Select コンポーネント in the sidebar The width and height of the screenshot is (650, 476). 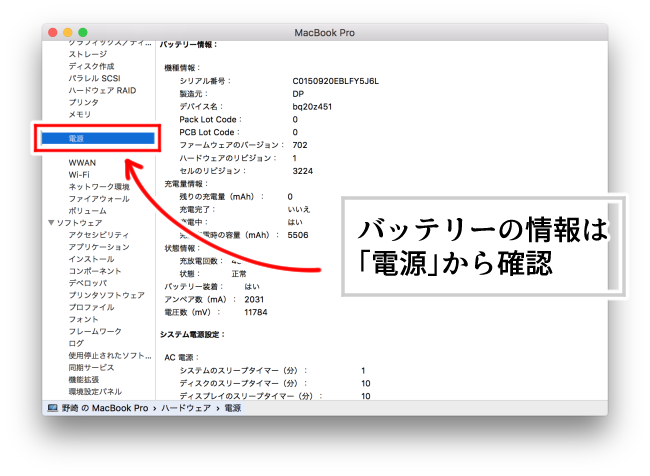95,271
